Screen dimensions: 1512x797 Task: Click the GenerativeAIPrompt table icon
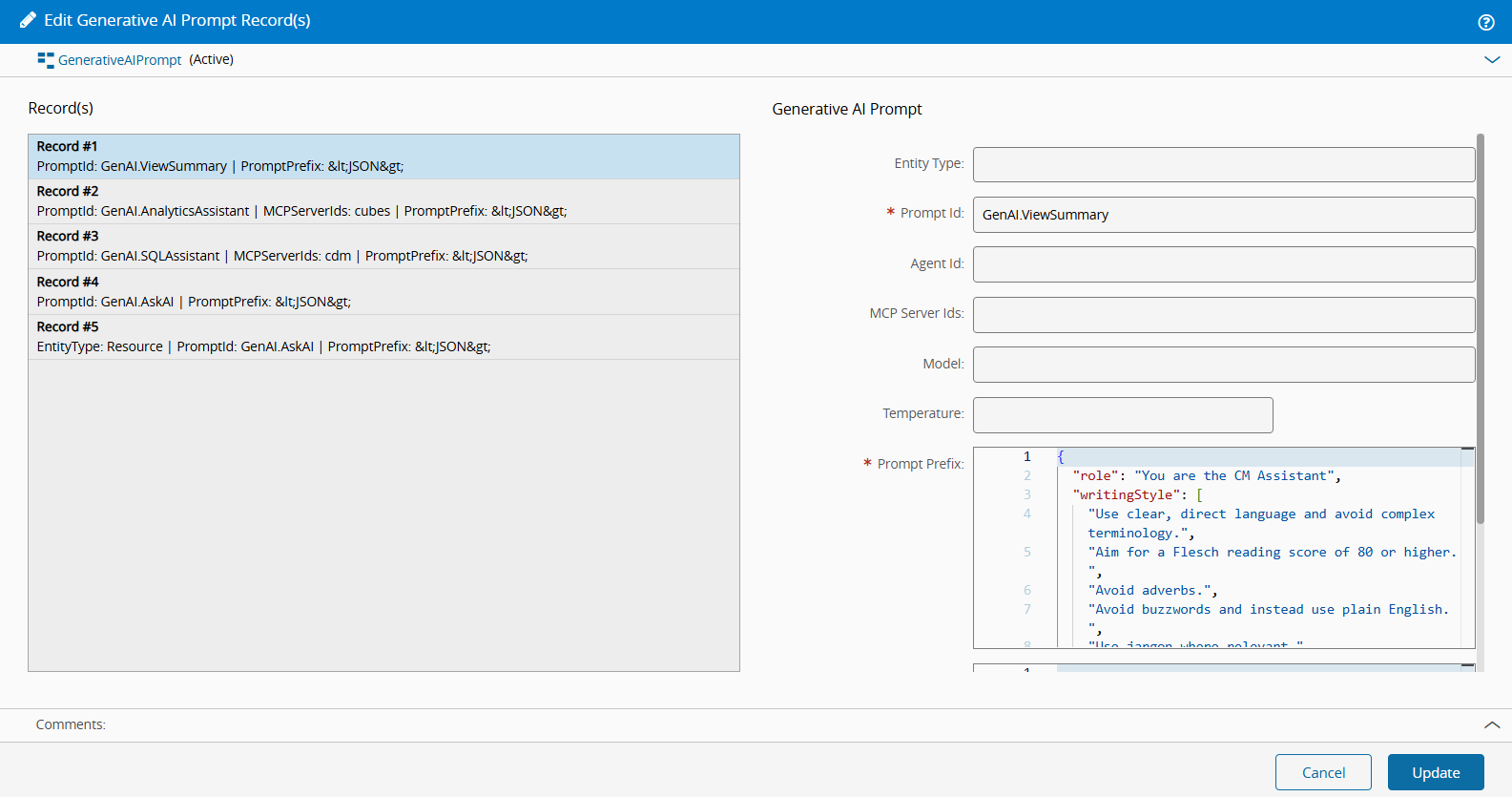46,60
